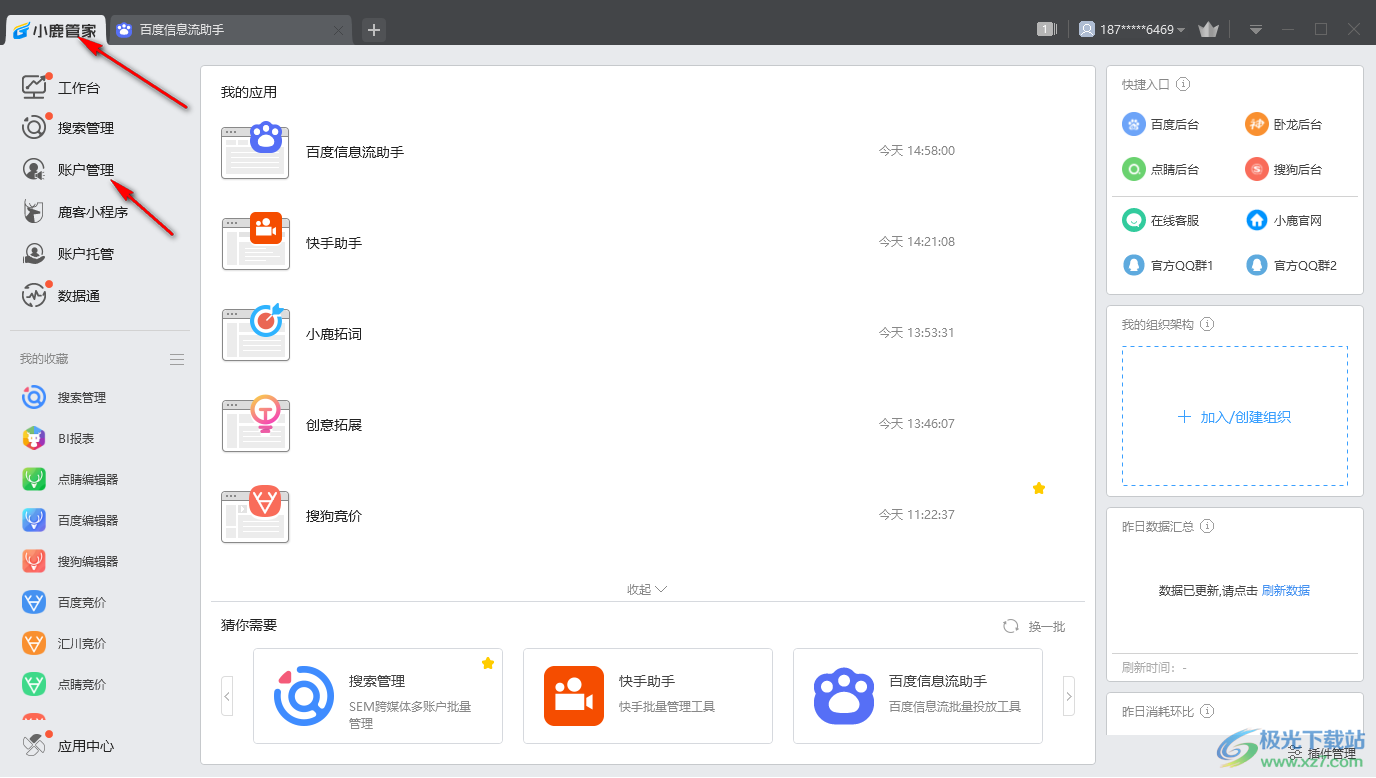This screenshot has width=1376, height=778.
Task: Visit 小鹿官网 official website
Action: [1285, 220]
